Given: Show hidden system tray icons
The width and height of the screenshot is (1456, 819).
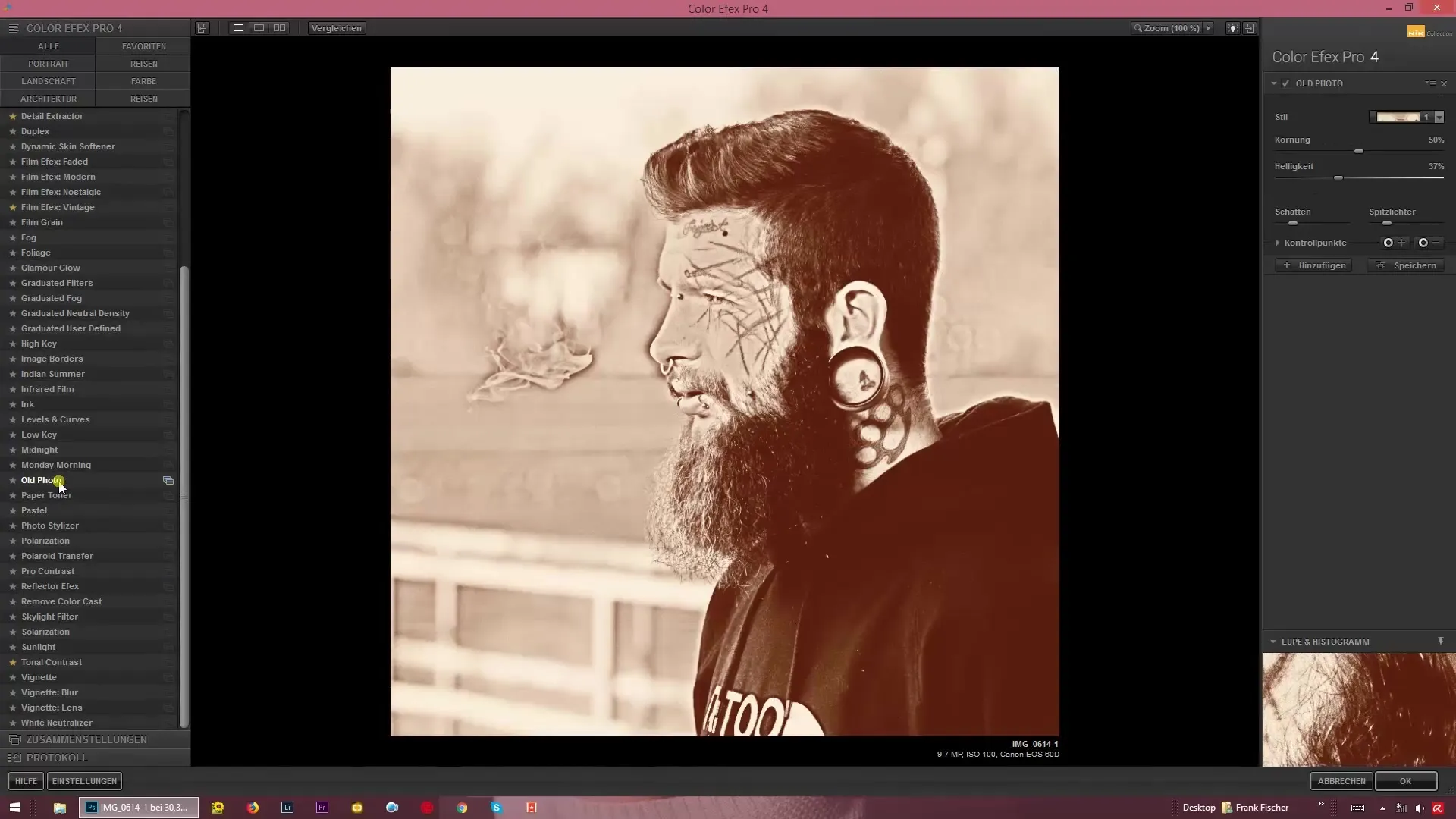Looking at the screenshot, I should point(1382,808).
